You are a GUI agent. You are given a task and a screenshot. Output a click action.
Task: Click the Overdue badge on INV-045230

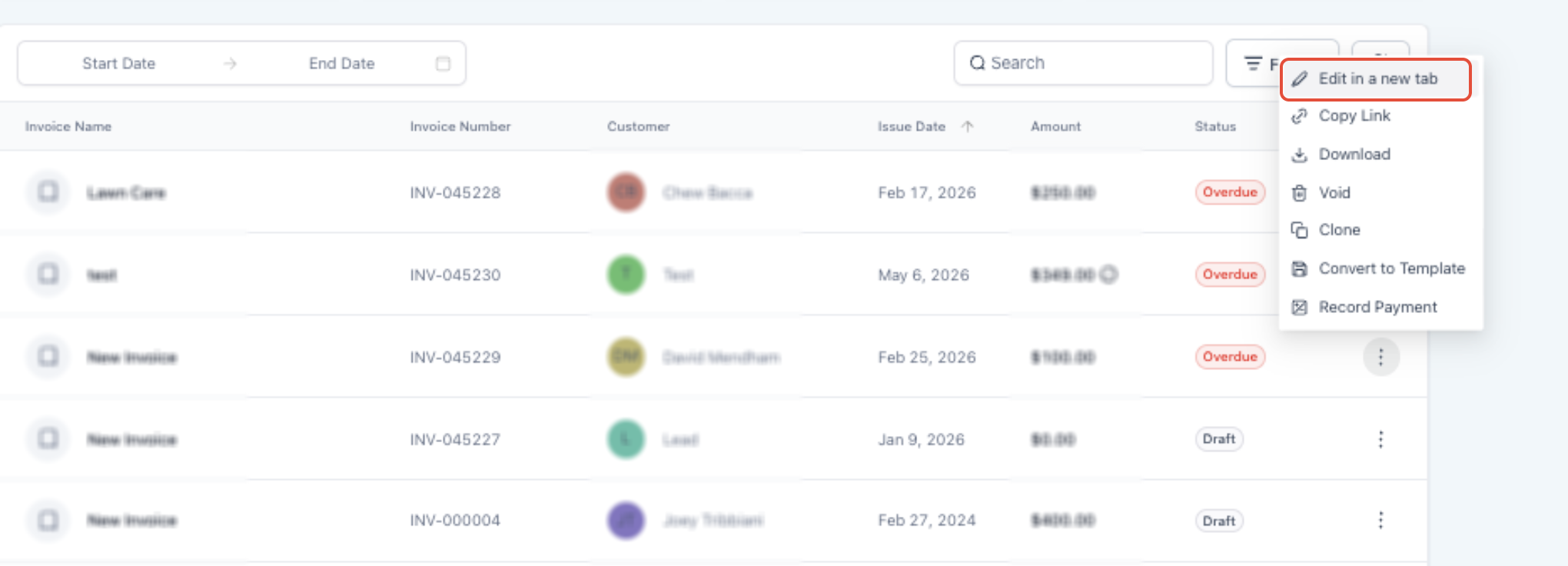(x=1230, y=275)
